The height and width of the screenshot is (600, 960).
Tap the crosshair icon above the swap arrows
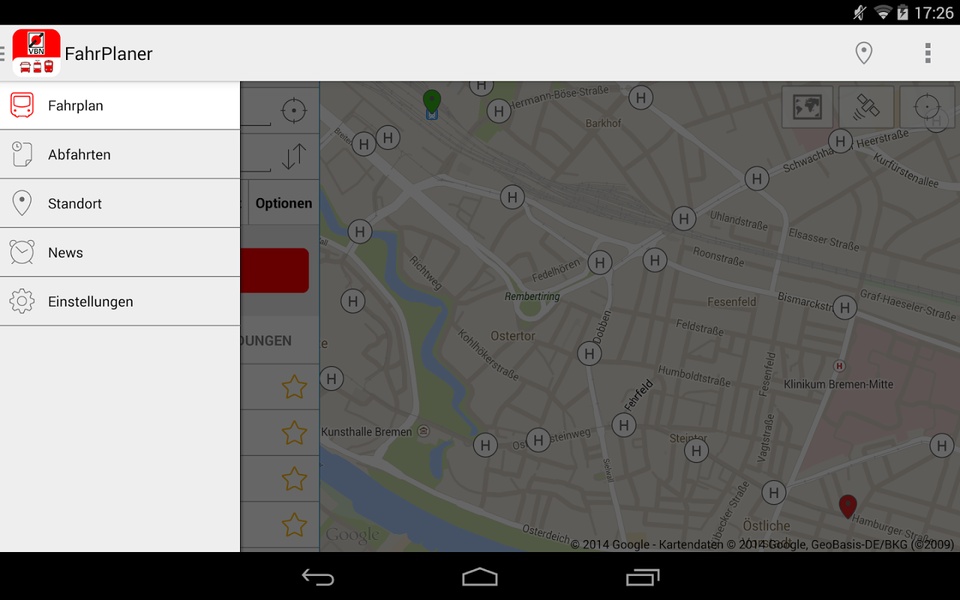294,110
